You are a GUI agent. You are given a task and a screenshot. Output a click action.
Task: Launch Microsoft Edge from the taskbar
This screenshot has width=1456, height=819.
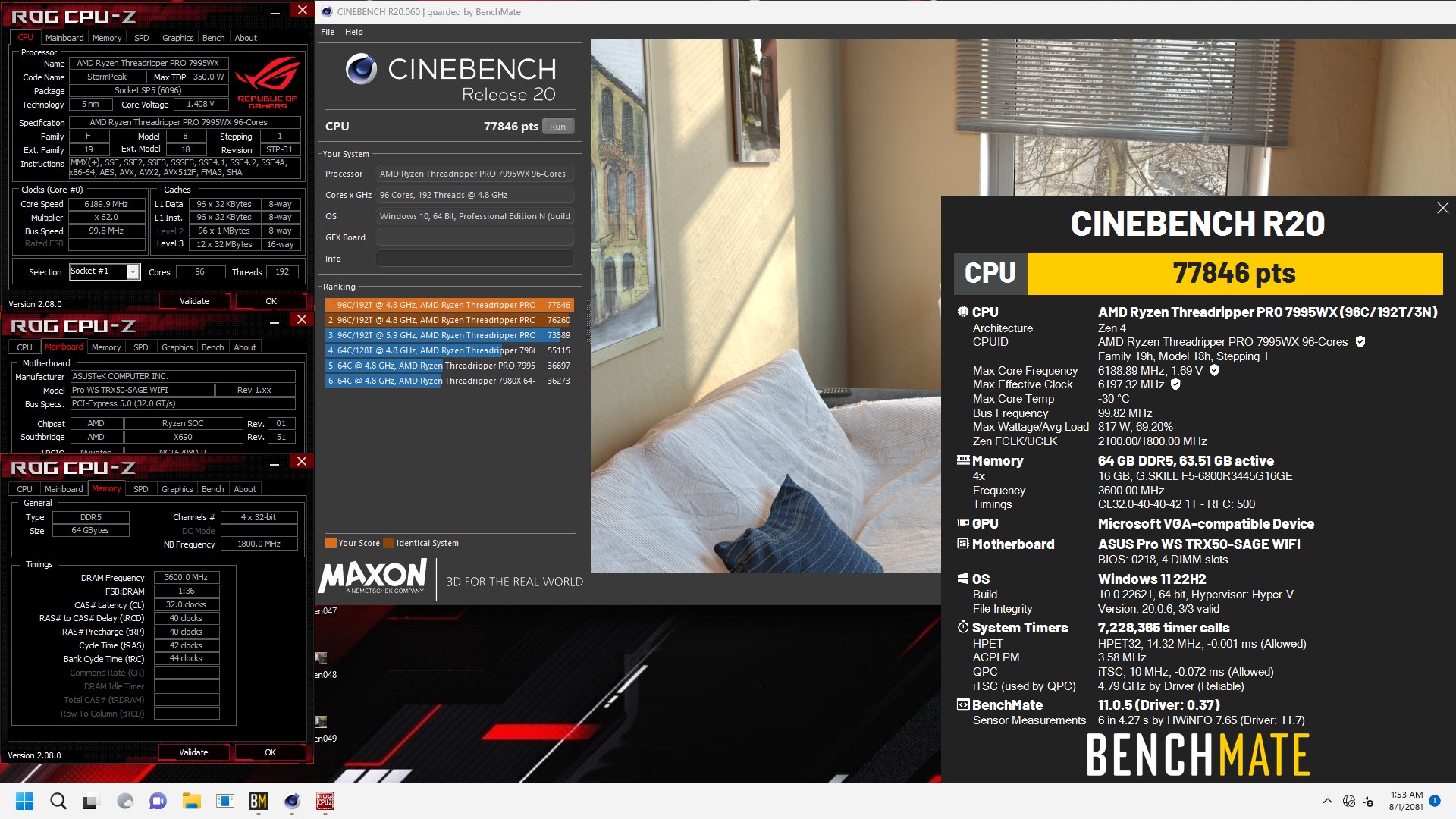[x=125, y=801]
